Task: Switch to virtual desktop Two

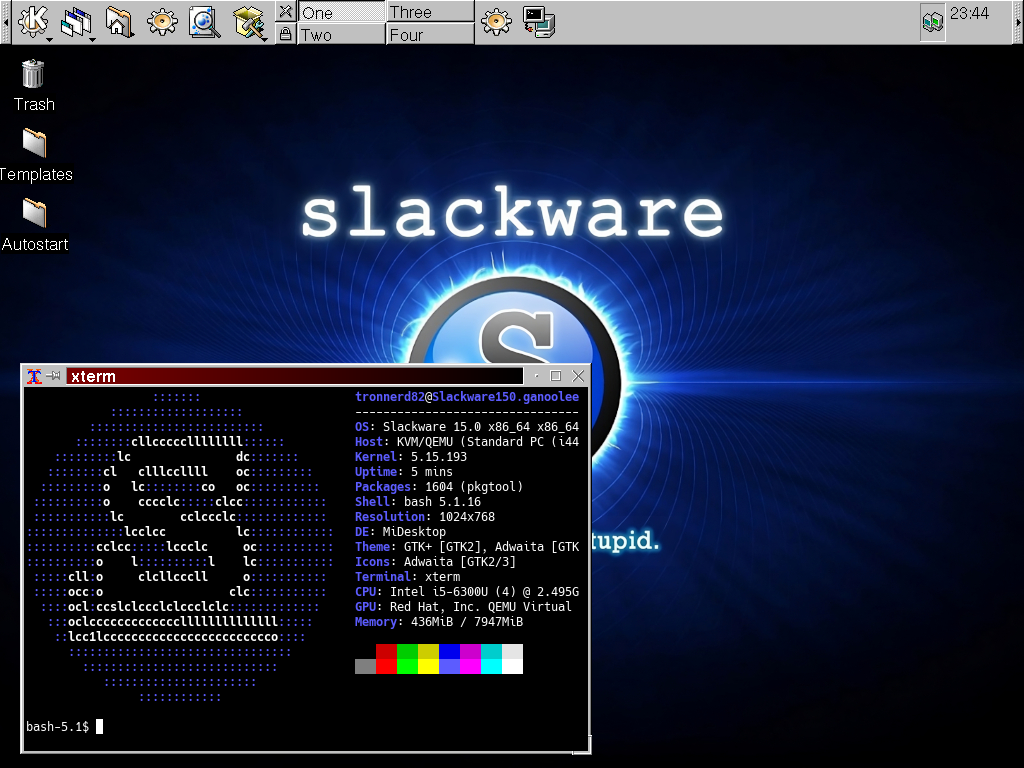Action: point(341,35)
